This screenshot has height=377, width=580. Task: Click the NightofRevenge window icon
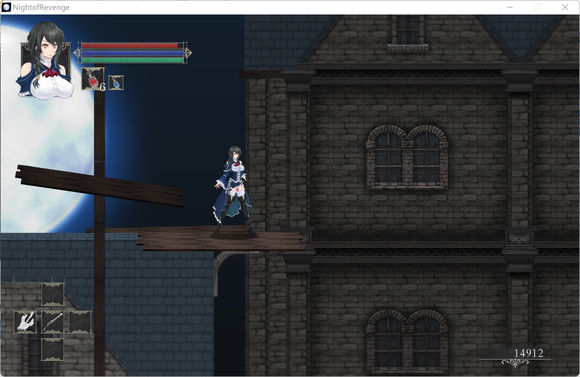pyautogui.click(x=6, y=7)
